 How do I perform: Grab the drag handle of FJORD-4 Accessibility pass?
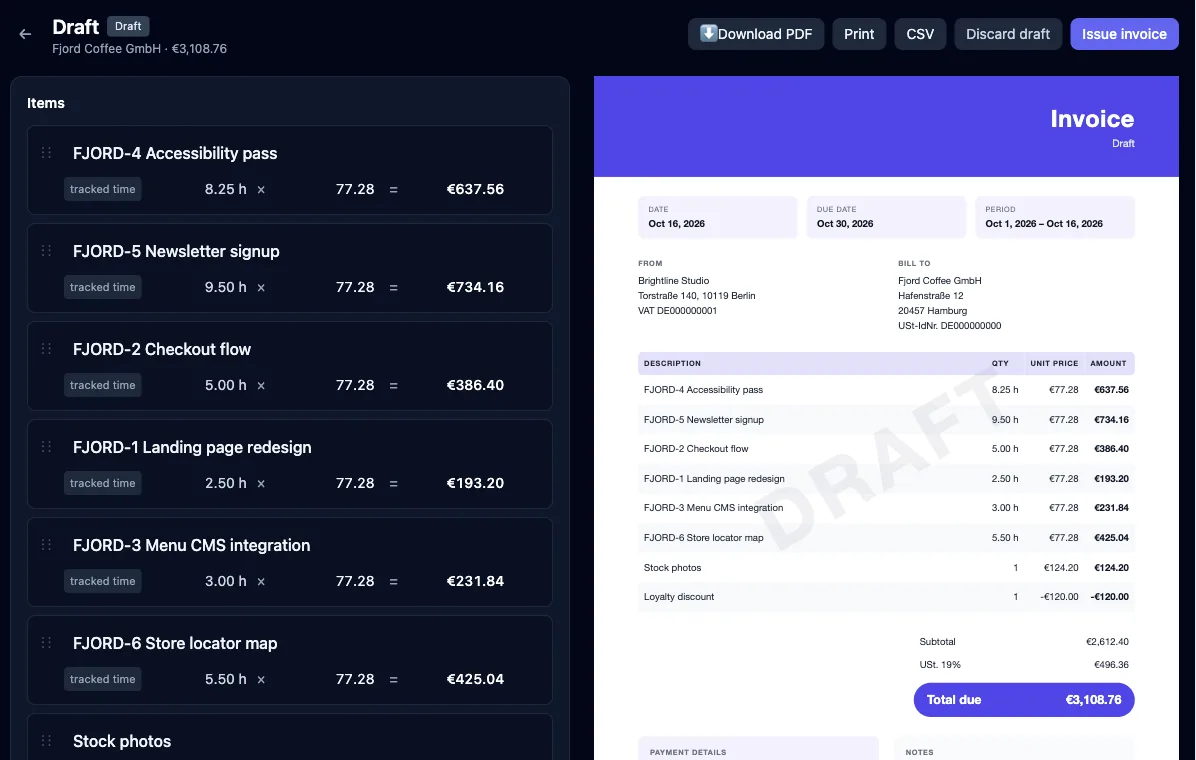click(47, 153)
